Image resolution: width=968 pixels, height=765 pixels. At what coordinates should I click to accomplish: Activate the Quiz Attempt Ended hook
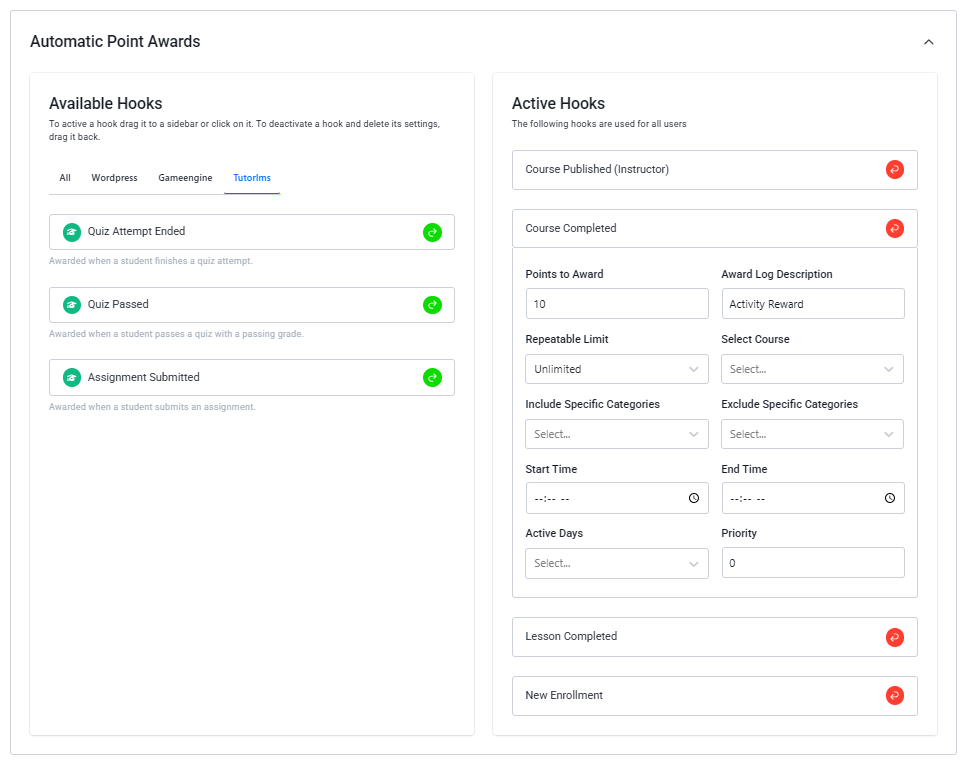[x=252, y=232]
